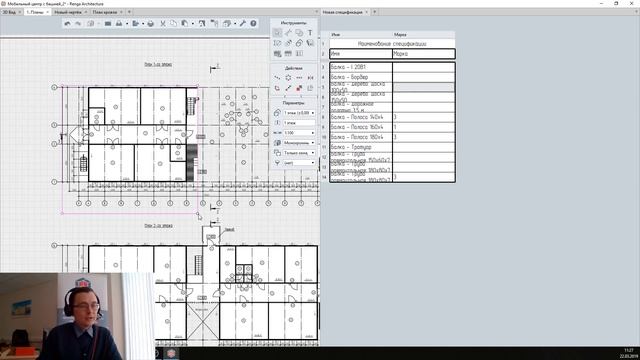Select the row Балка - Полоса 140х4
The width and height of the screenshot is (640, 360).
pos(392,117)
